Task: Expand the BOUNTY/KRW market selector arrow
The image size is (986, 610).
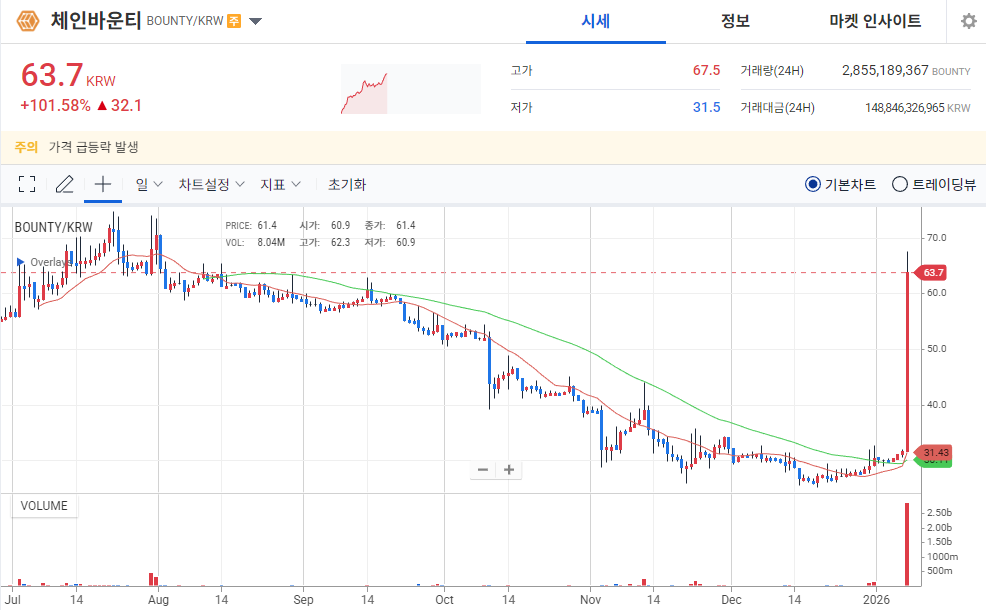Action: click(x=256, y=20)
